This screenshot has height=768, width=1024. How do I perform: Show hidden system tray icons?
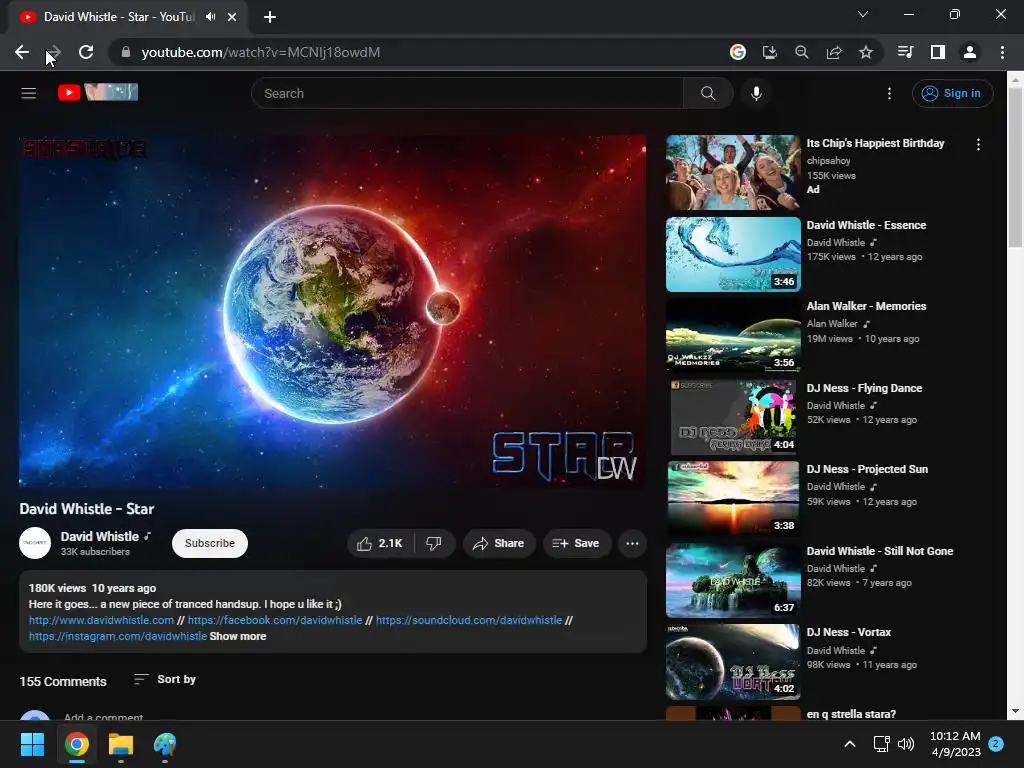[850, 744]
